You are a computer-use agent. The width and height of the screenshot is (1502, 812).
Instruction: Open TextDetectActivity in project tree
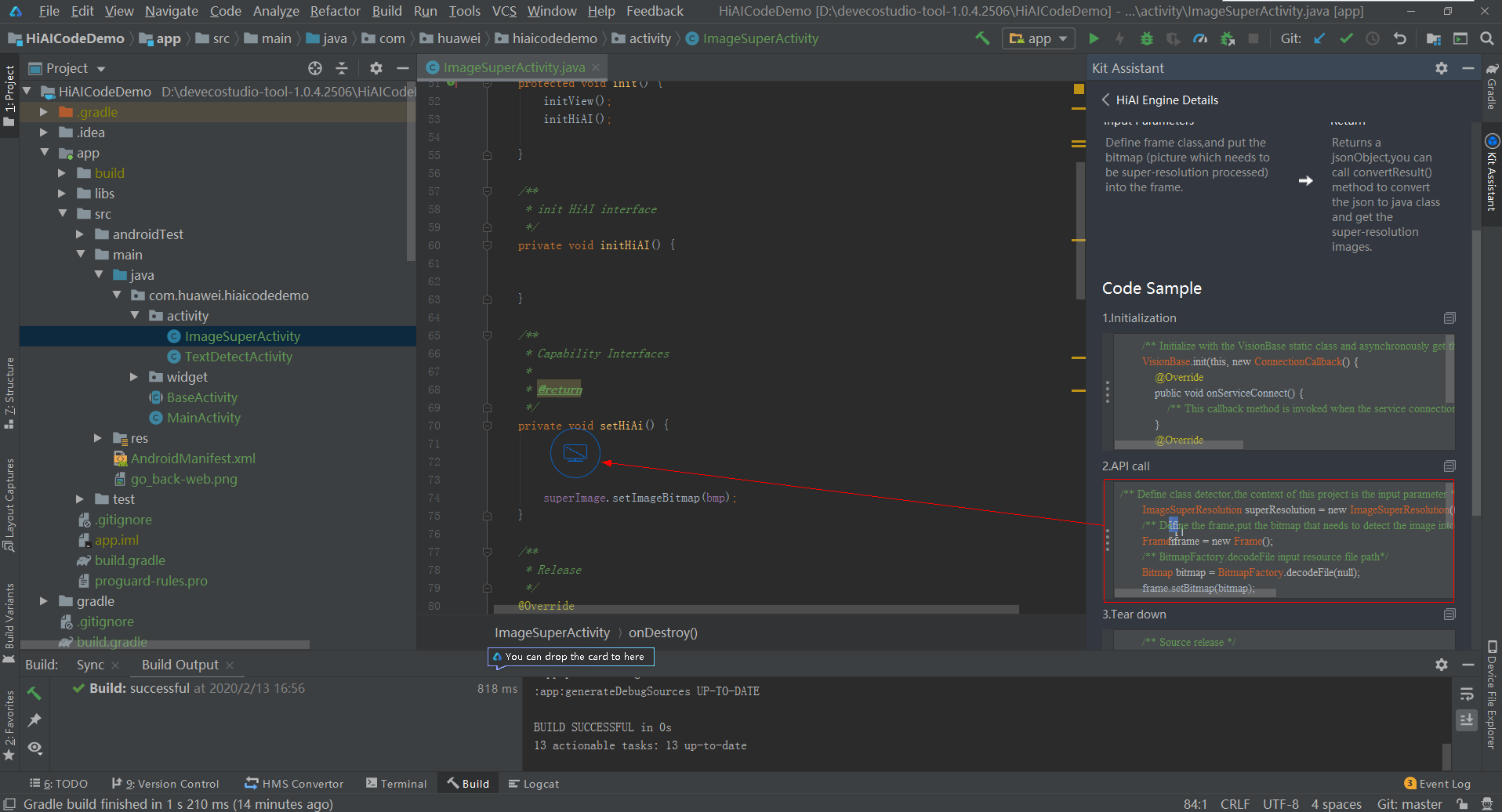pyautogui.click(x=238, y=357)
